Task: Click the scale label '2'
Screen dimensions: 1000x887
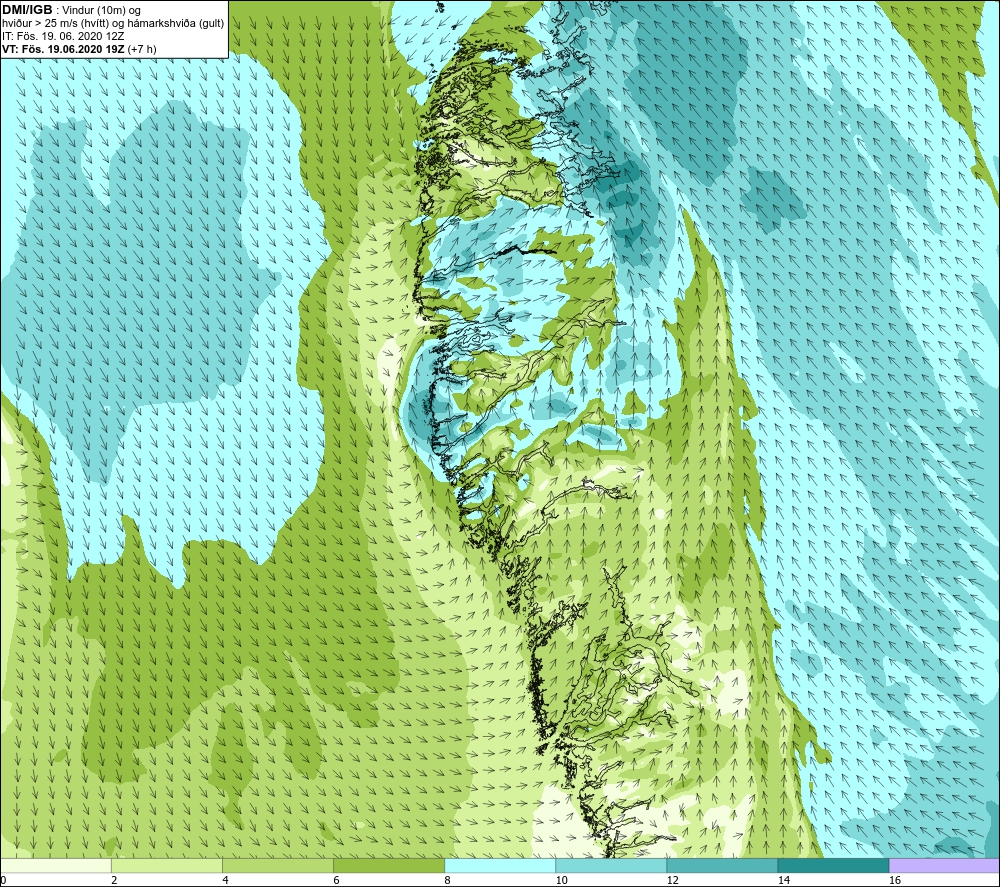Action: [114, 880]
